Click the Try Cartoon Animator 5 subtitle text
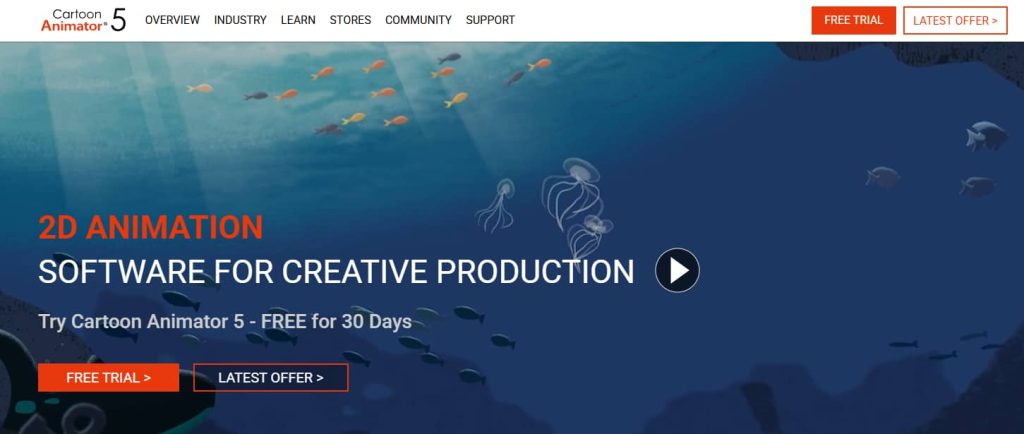The height and width of the screenshot is (434, 1024). pos(225,322)
